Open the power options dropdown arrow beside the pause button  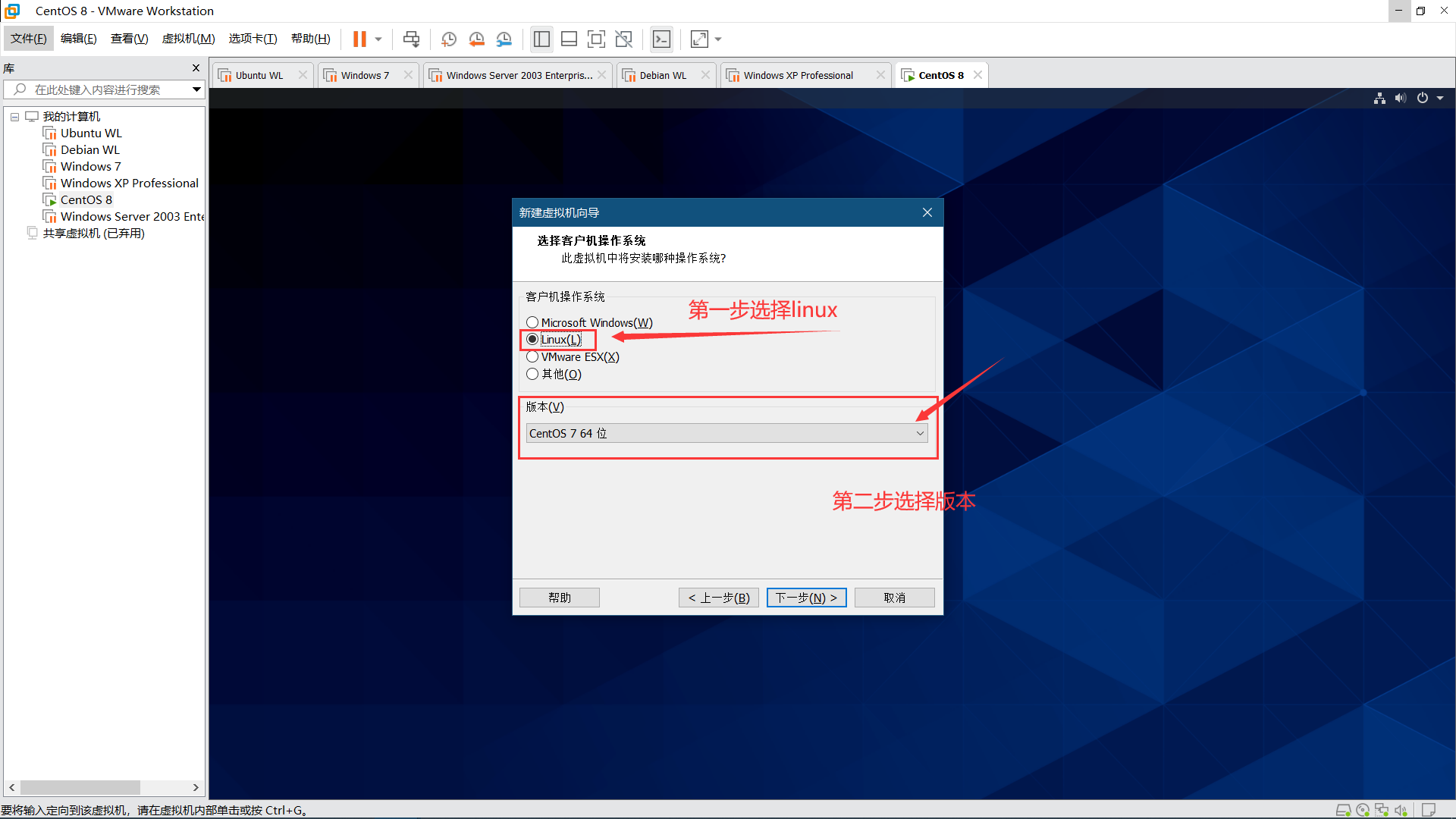pyautogui.click(x=378, y=39)
